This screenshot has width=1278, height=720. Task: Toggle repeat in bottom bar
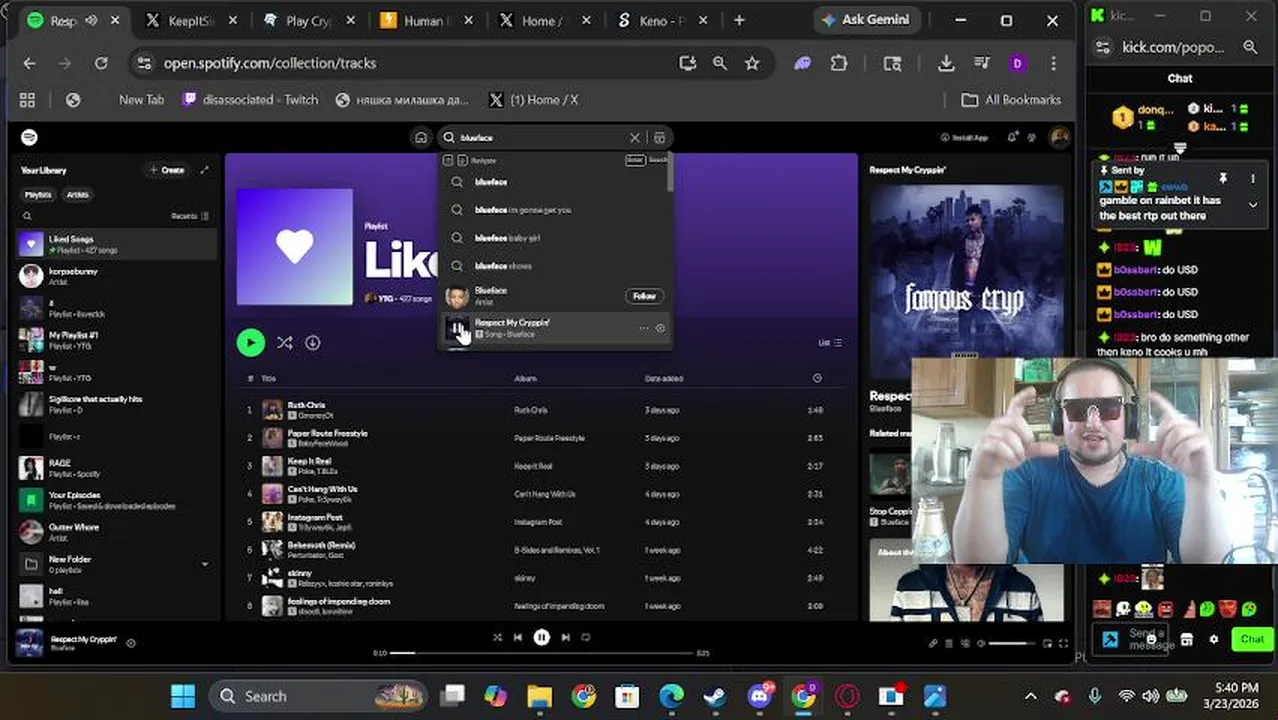(x=586, y=637)
